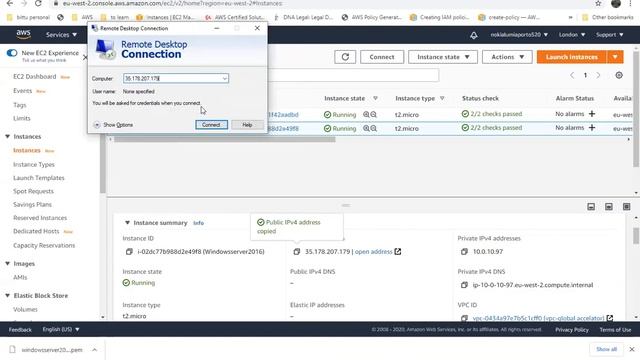Click the Launch instances button
Viewport: 640px width, 360px height.
tap(572, 57)
